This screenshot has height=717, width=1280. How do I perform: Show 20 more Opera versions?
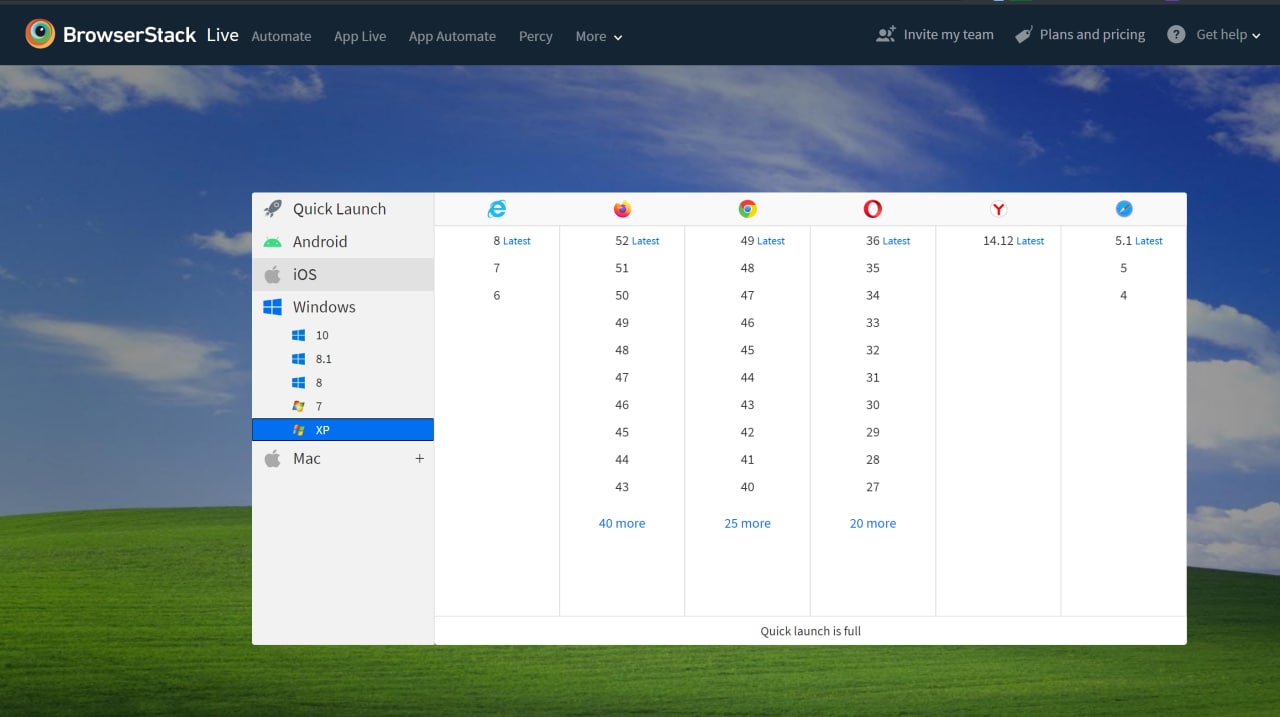coord(873,523)
